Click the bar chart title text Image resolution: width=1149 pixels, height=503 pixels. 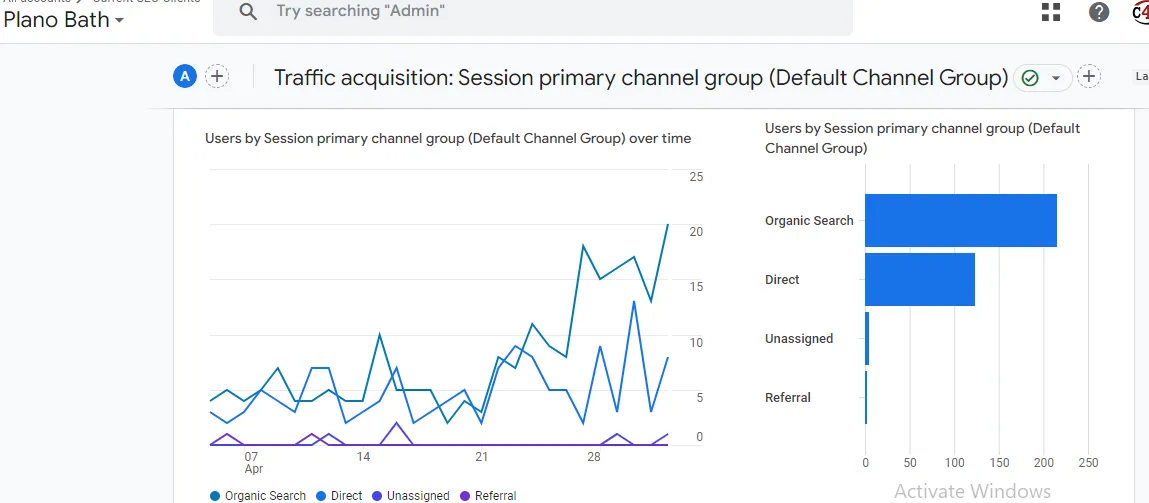pyautogui.click(x=923, y=138)
